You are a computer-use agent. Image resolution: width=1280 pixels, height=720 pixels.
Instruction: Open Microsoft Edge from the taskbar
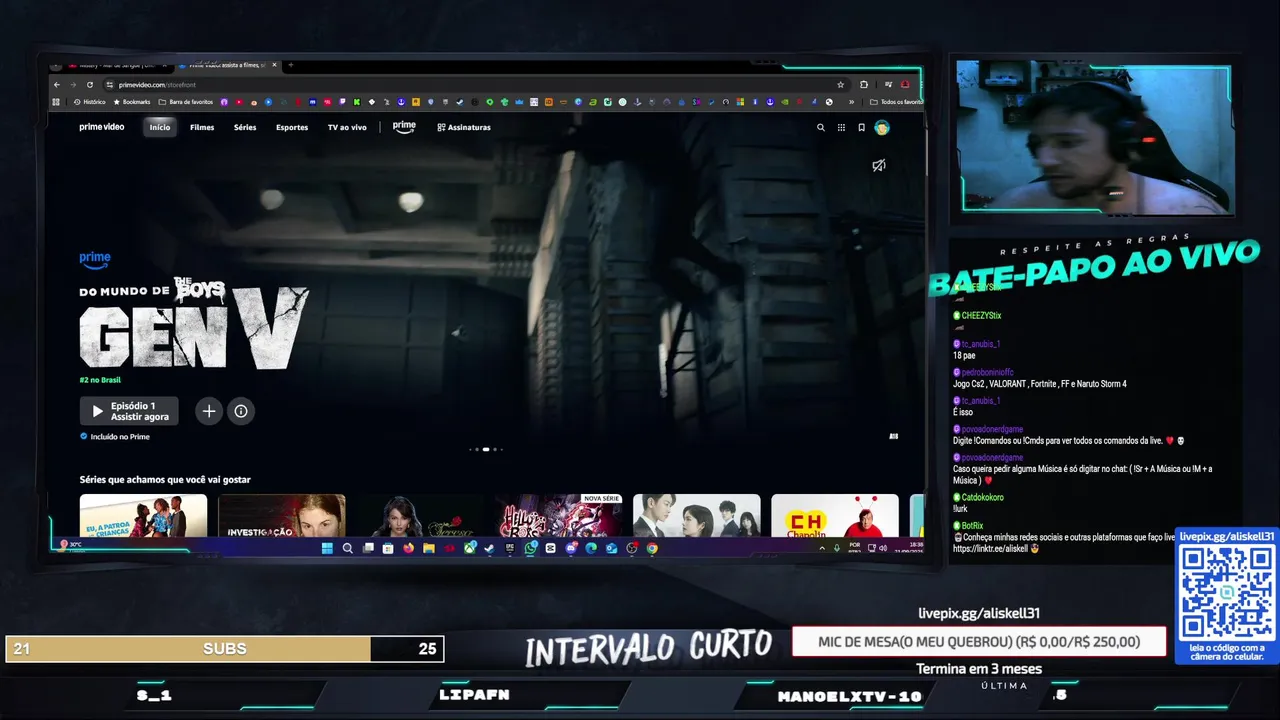(x=591, y=548)
